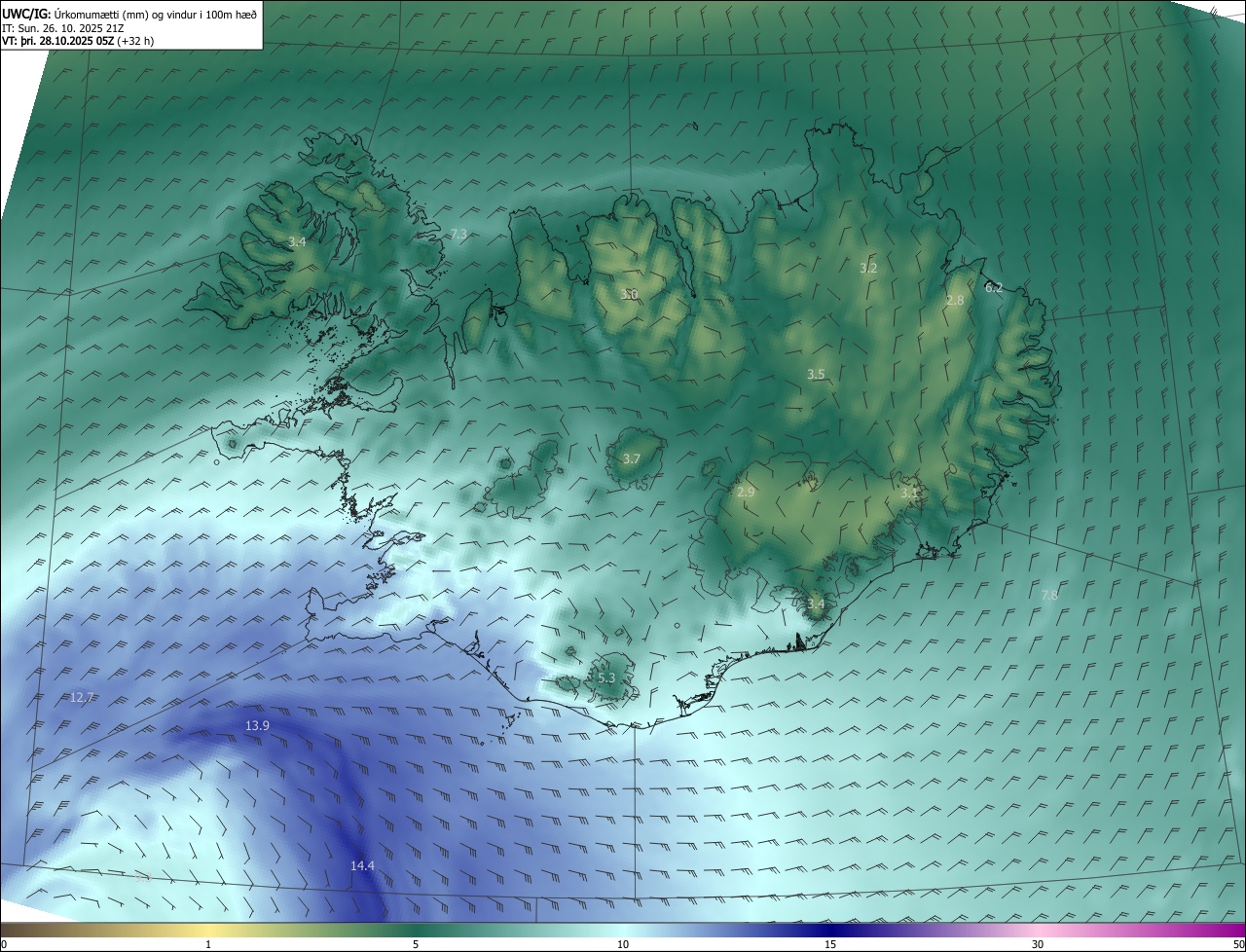Select the 12.7 value near the left edge

(82, 697)
